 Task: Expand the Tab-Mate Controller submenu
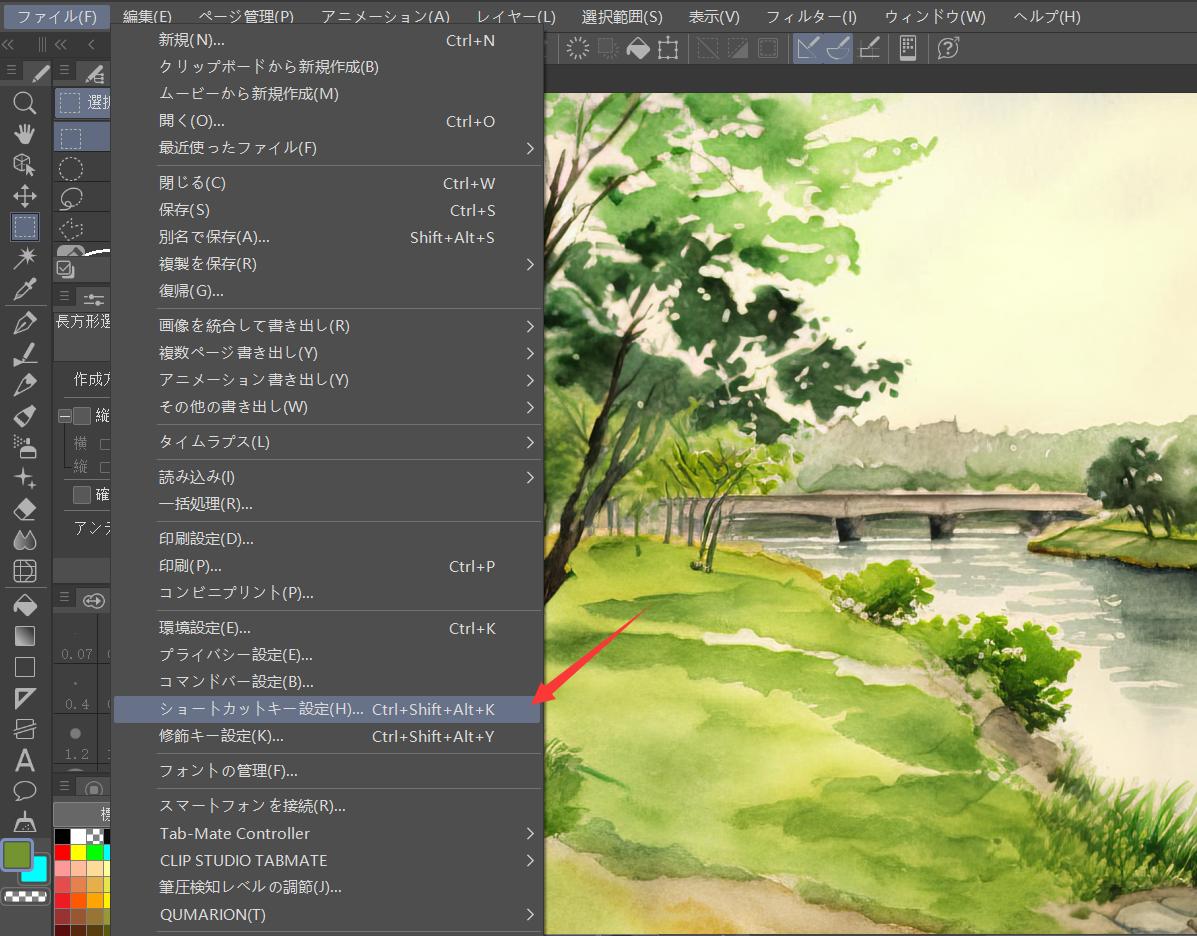(x=327, y=834)
